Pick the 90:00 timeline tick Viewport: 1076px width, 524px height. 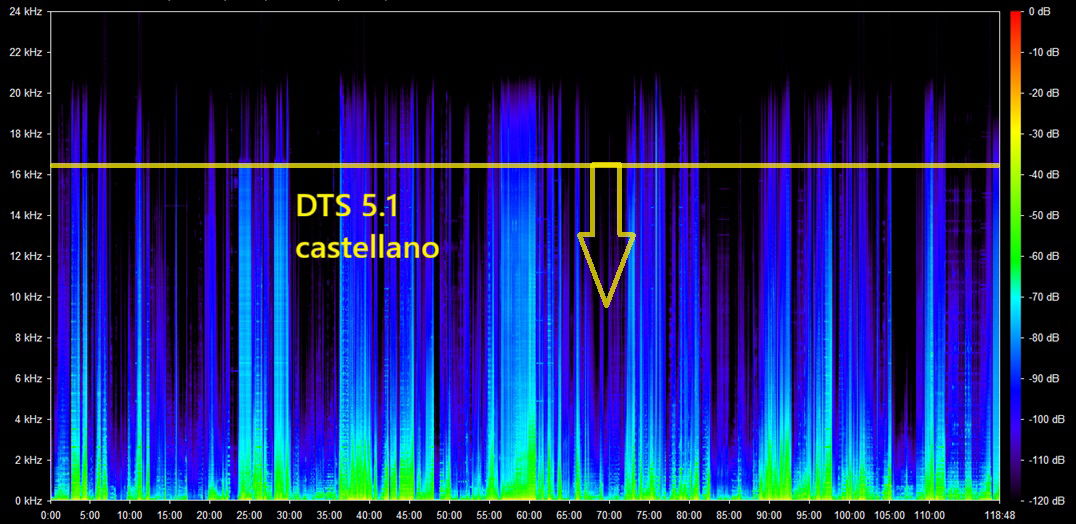tap(769, 514)
